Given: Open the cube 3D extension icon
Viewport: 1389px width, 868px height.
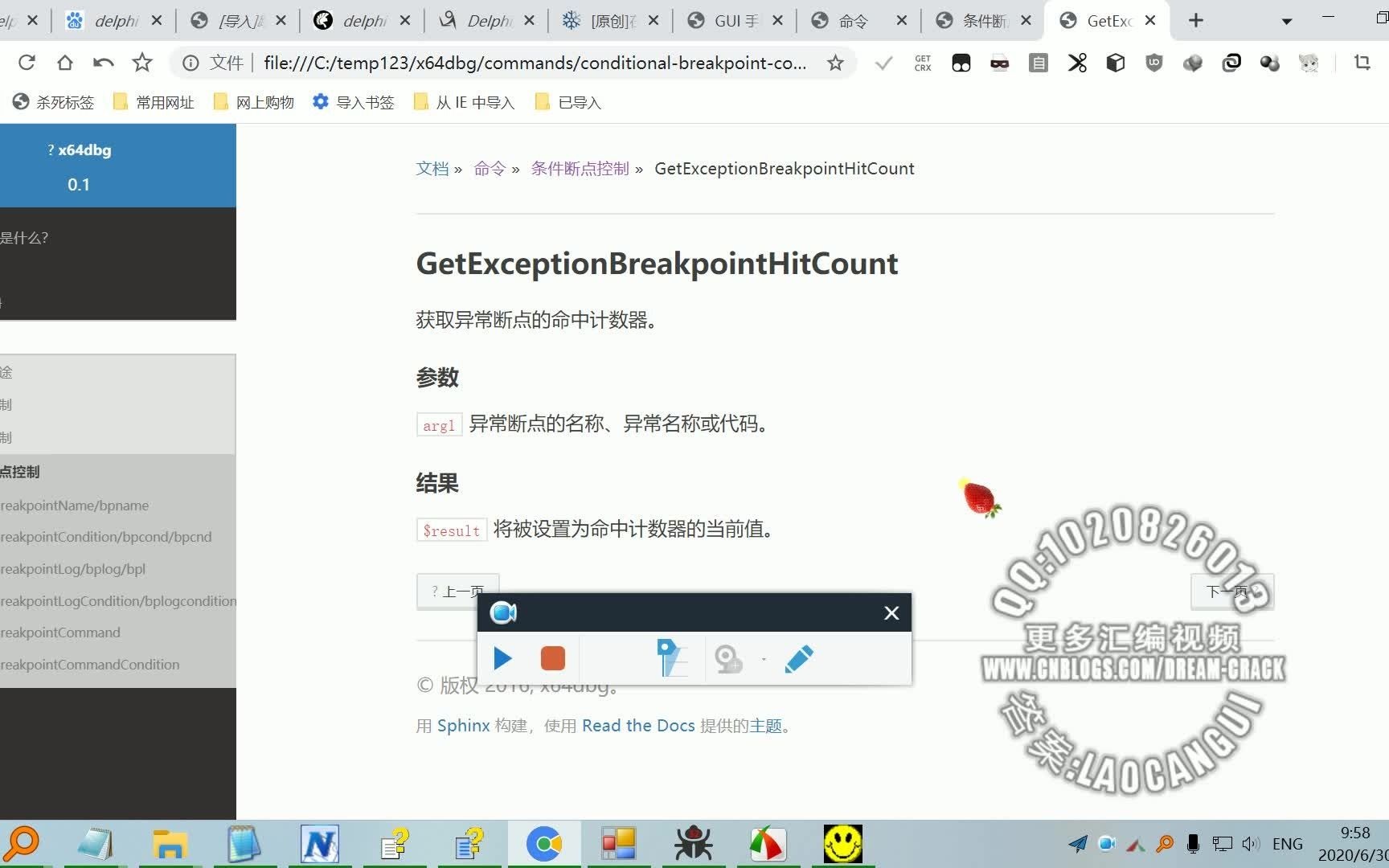Looking at the screenshot, I should click(x=1116, y=63).
